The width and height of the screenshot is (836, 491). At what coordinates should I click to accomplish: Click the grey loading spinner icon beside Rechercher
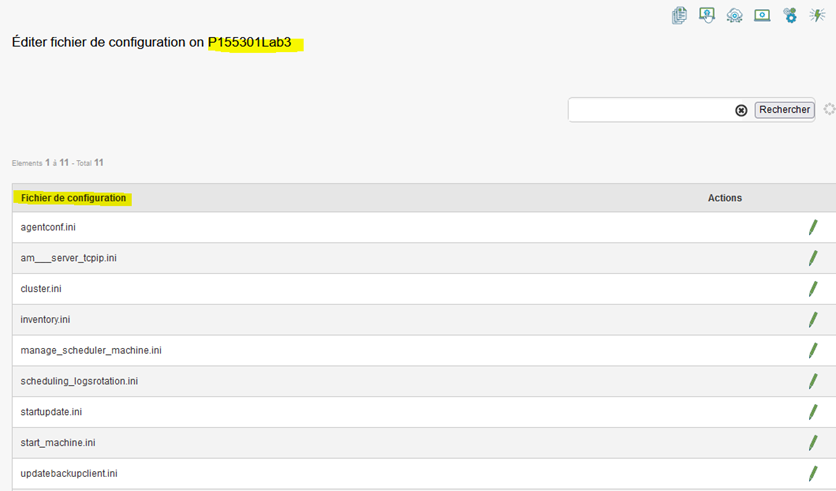point(828,109)
